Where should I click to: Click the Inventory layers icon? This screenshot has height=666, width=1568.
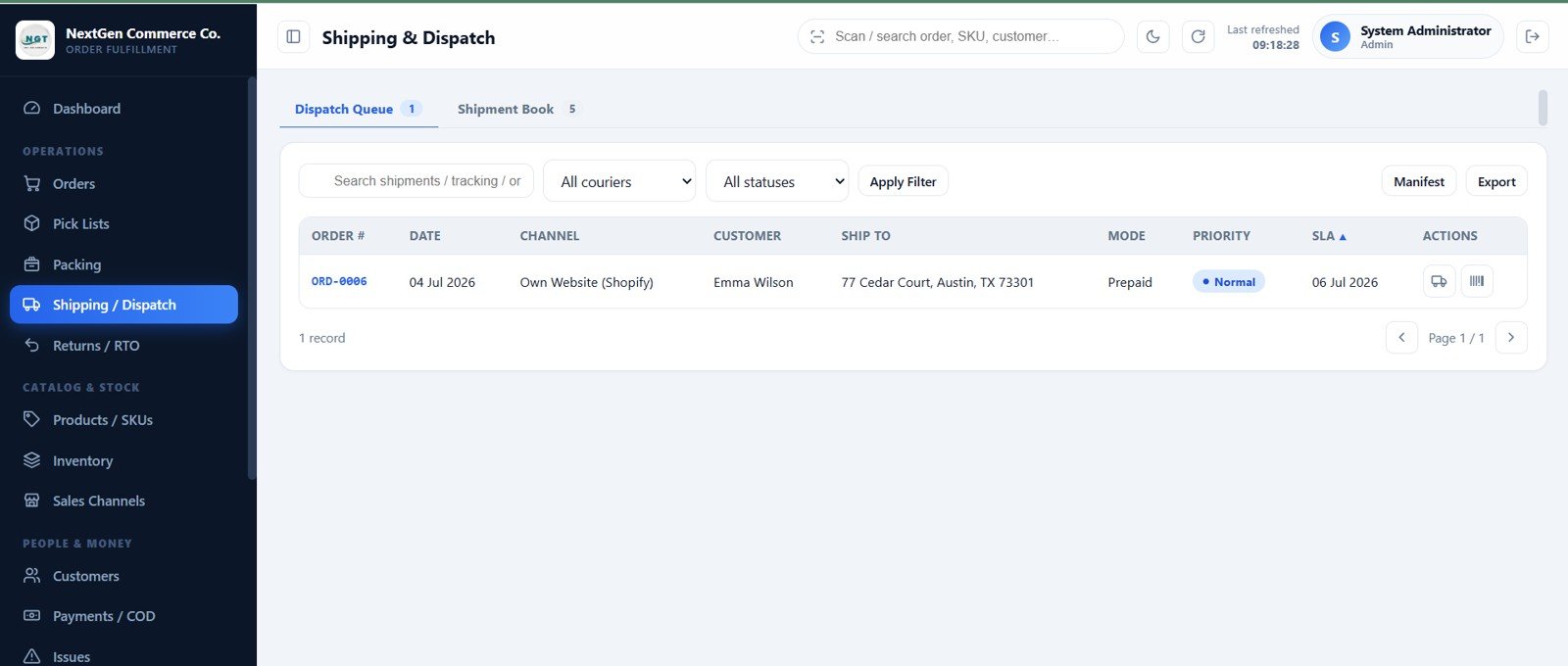click(32, 460)
